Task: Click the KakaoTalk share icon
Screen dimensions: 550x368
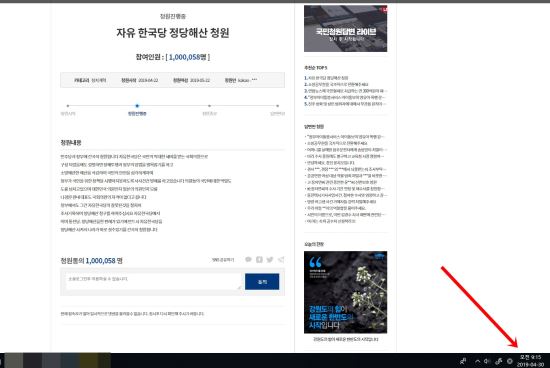Action: [248, 260]
